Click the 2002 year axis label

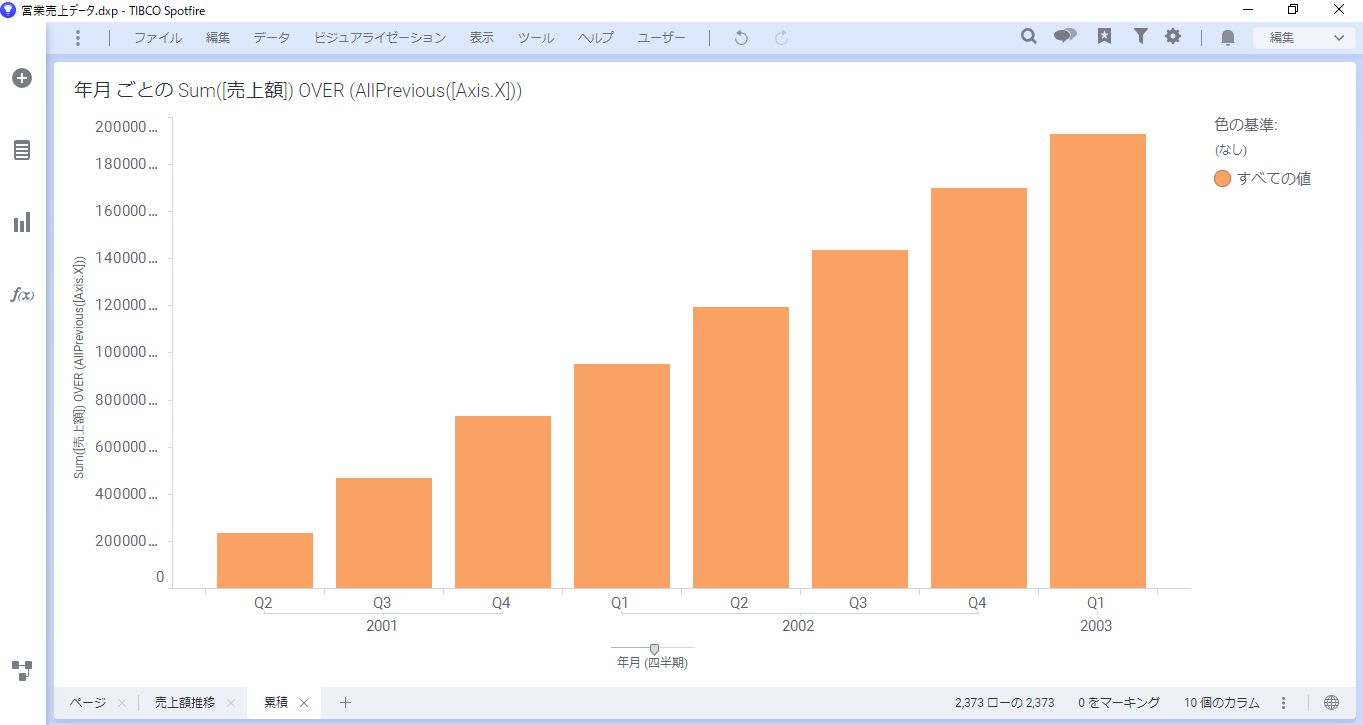(798, 627)
